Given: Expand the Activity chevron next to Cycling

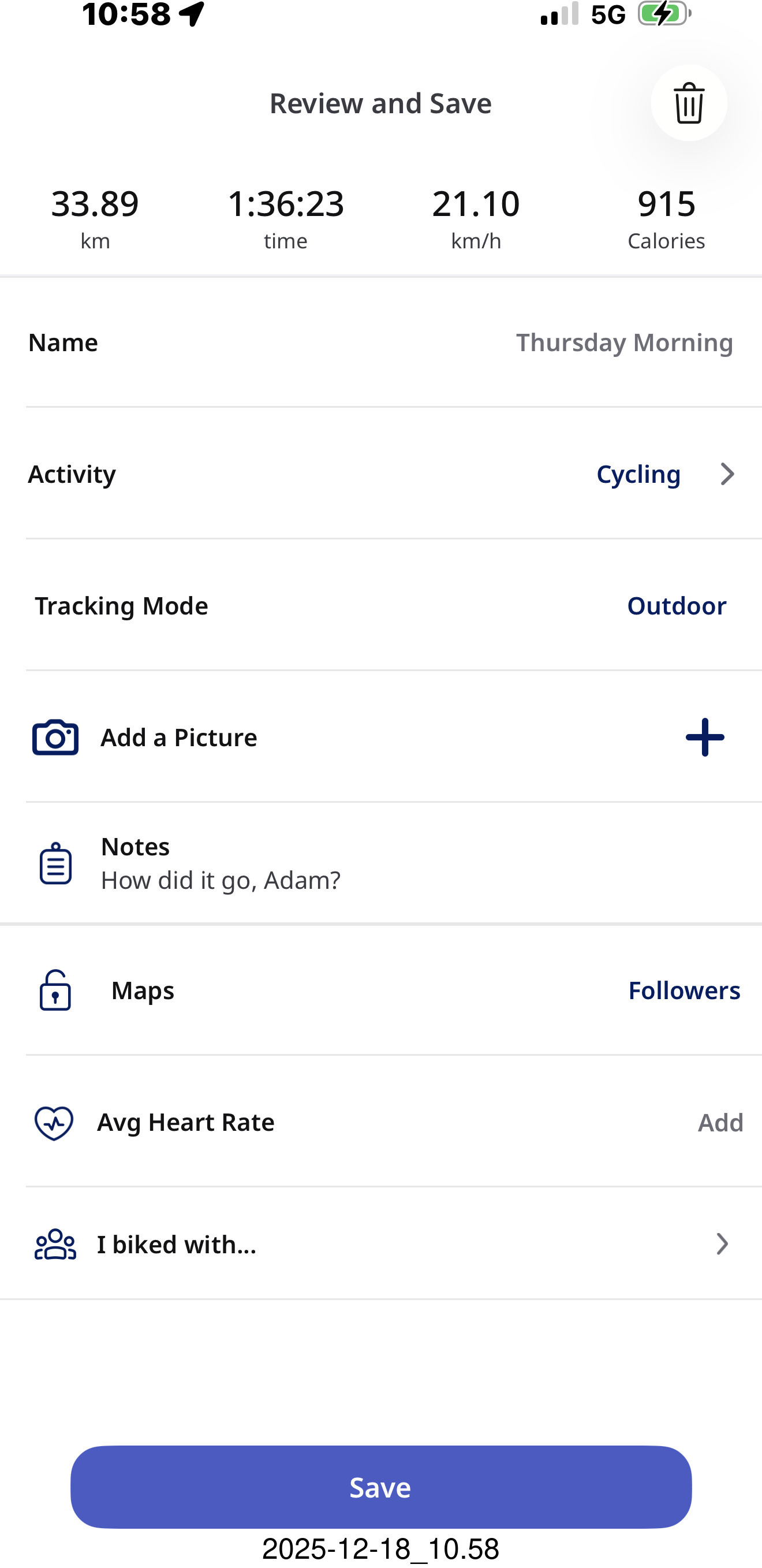Looking at the screenshot, I should [x=727, y=474].
